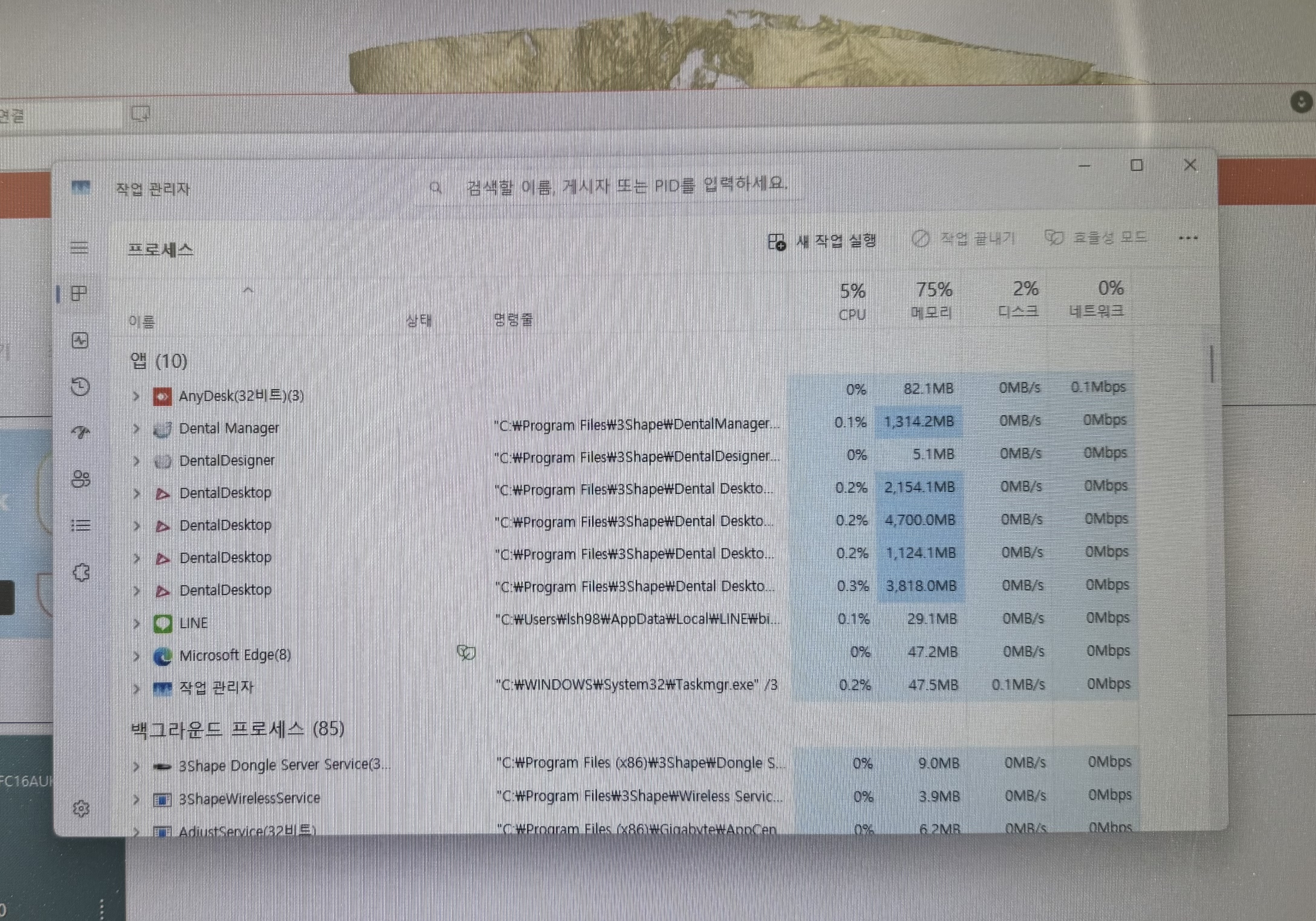Expand the DentalDesigner process row
Viewport: 1316px width, 921px height.
click(136, 461)
